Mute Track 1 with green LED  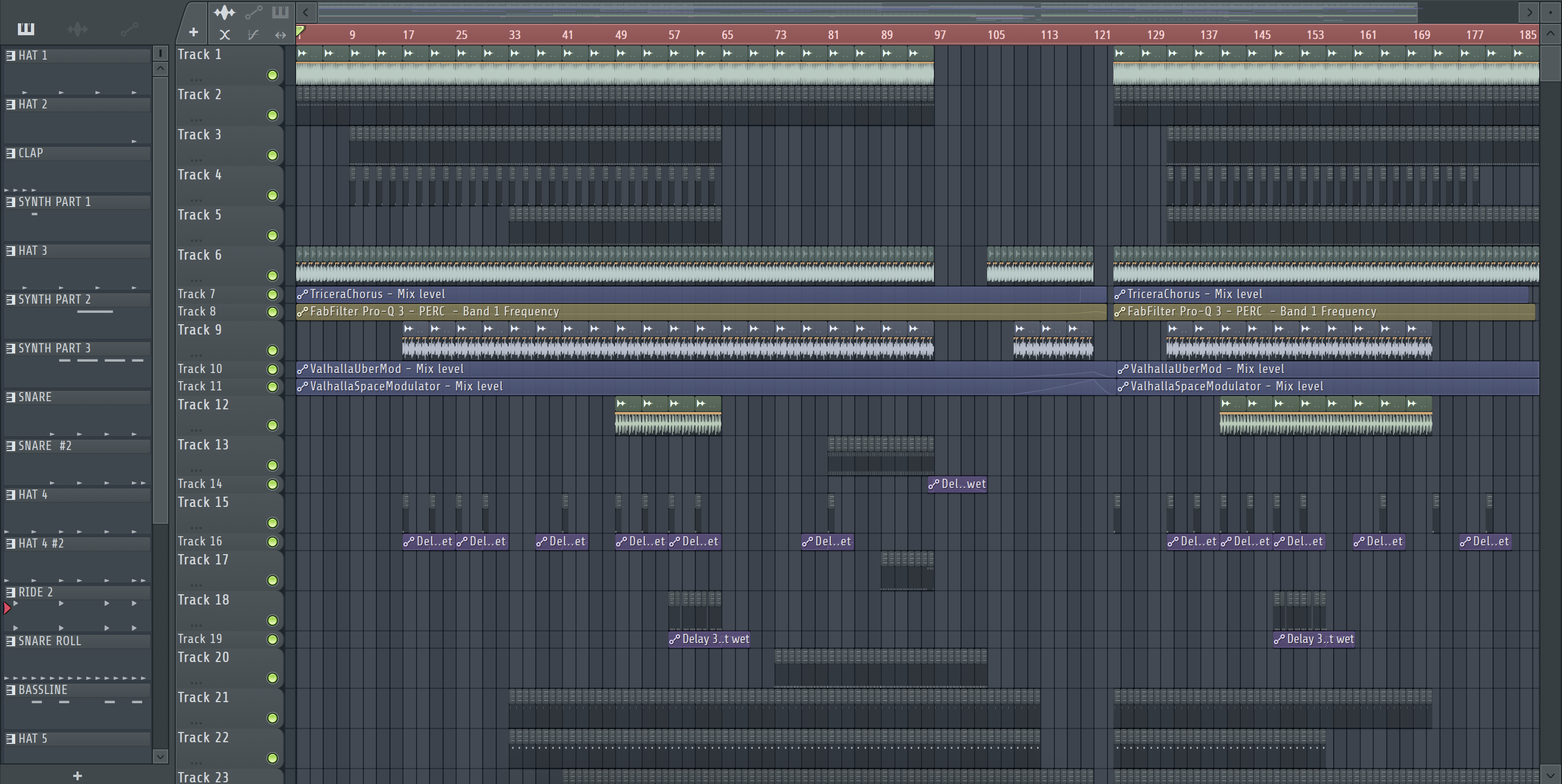pyautogui.click(x=272, y=75)
